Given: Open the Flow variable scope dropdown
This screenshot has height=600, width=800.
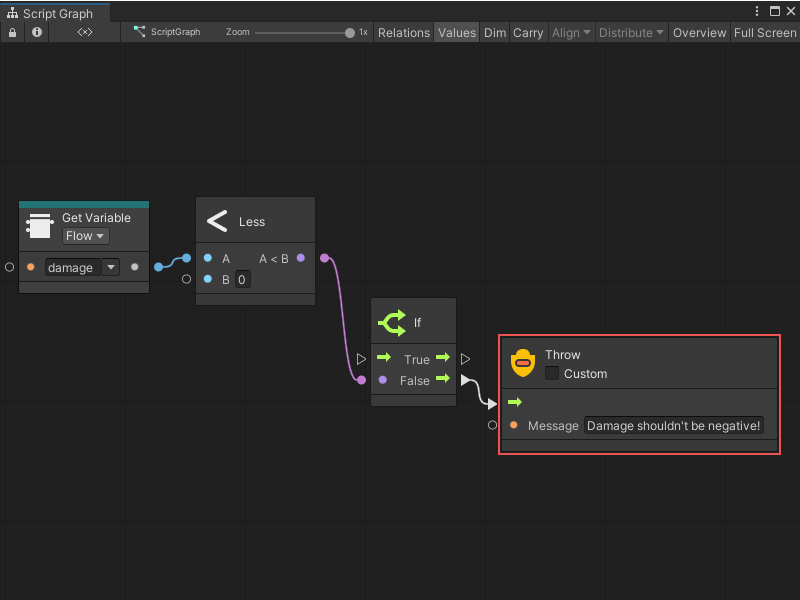Looking at the screenshot, I should (x=84, y=235).
